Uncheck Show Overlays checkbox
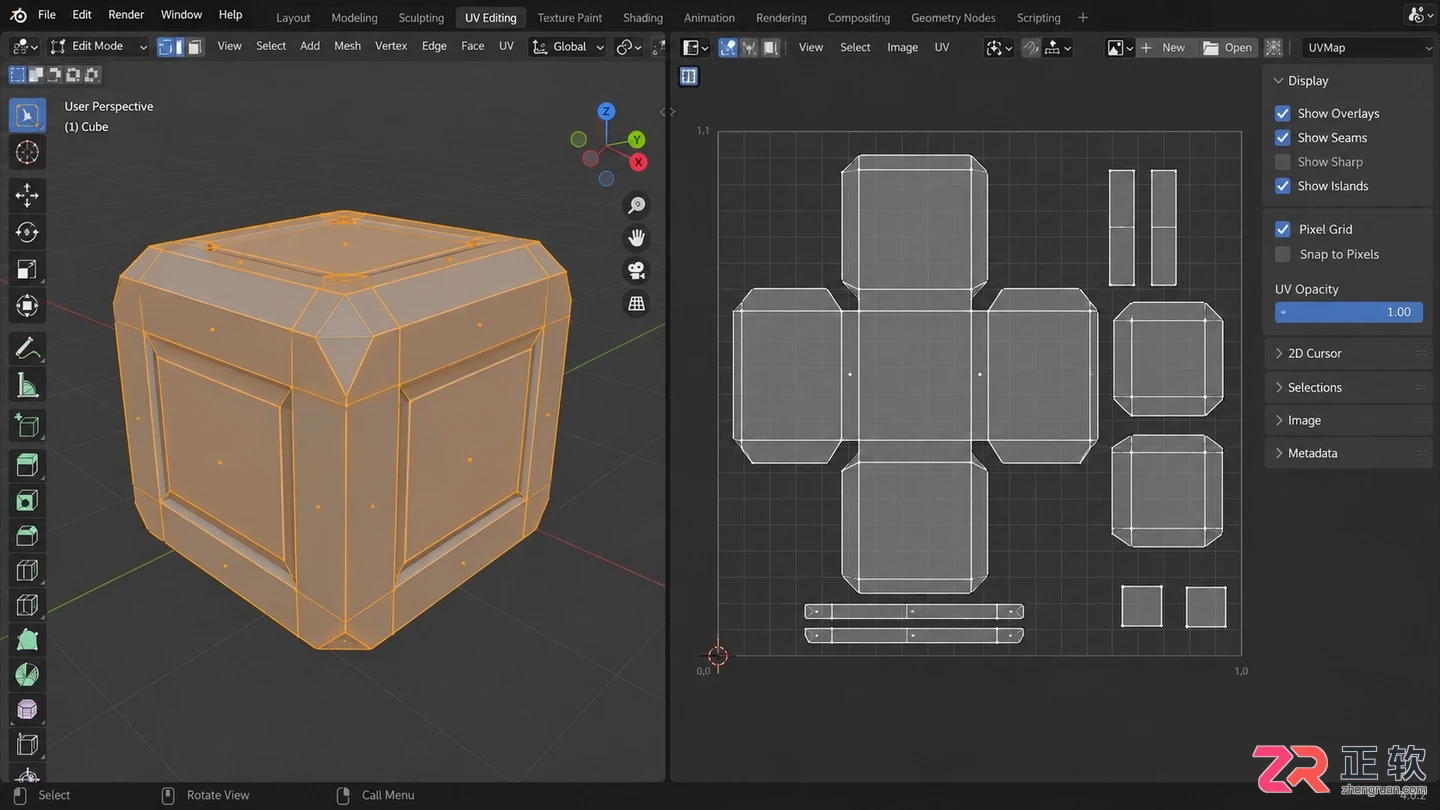The image size is (1440, 810). click(x=1283, y=114)
